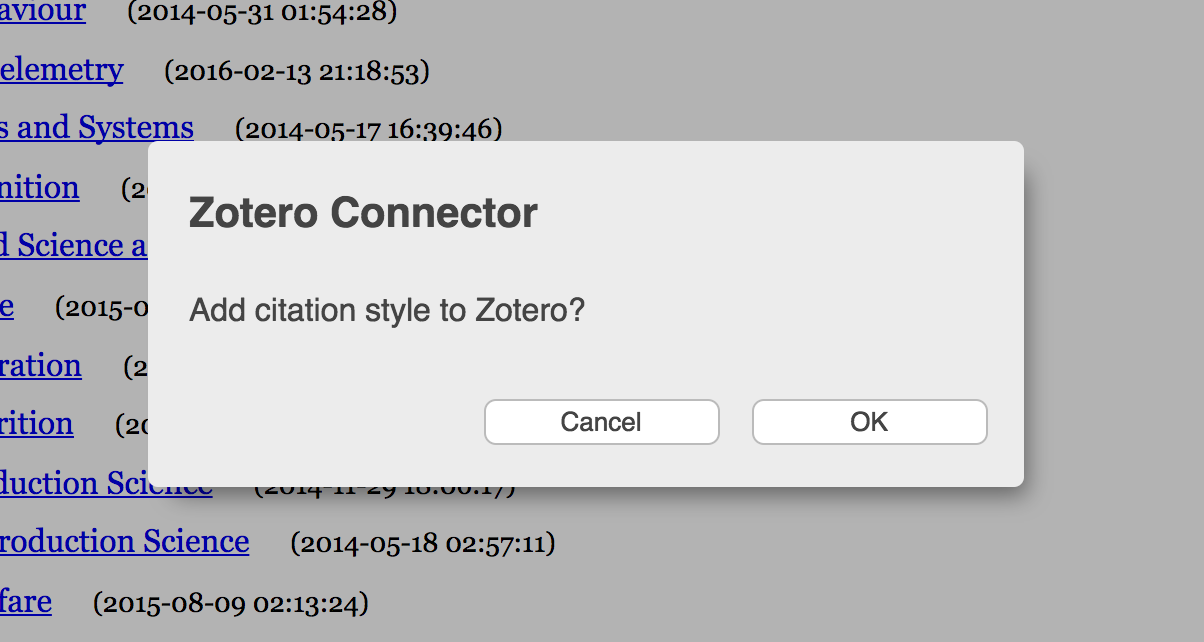Screen dimensions: 1204x642
Task: Open the style link ending in 'aviour'
Action: [40, 12]
